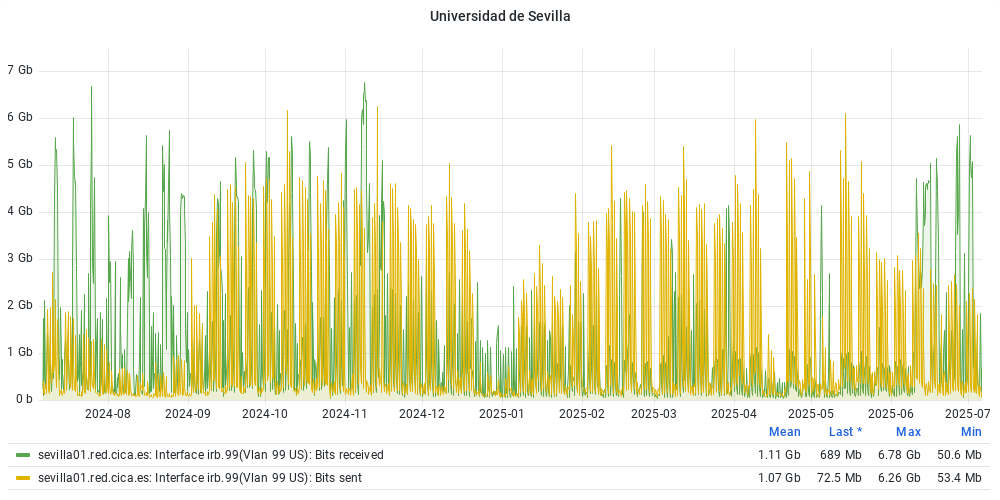Image resolution: width=1000 pixels, height=500 pixels.
Task: Toggle the Bits sent series in legend
Action: (200, 478)
